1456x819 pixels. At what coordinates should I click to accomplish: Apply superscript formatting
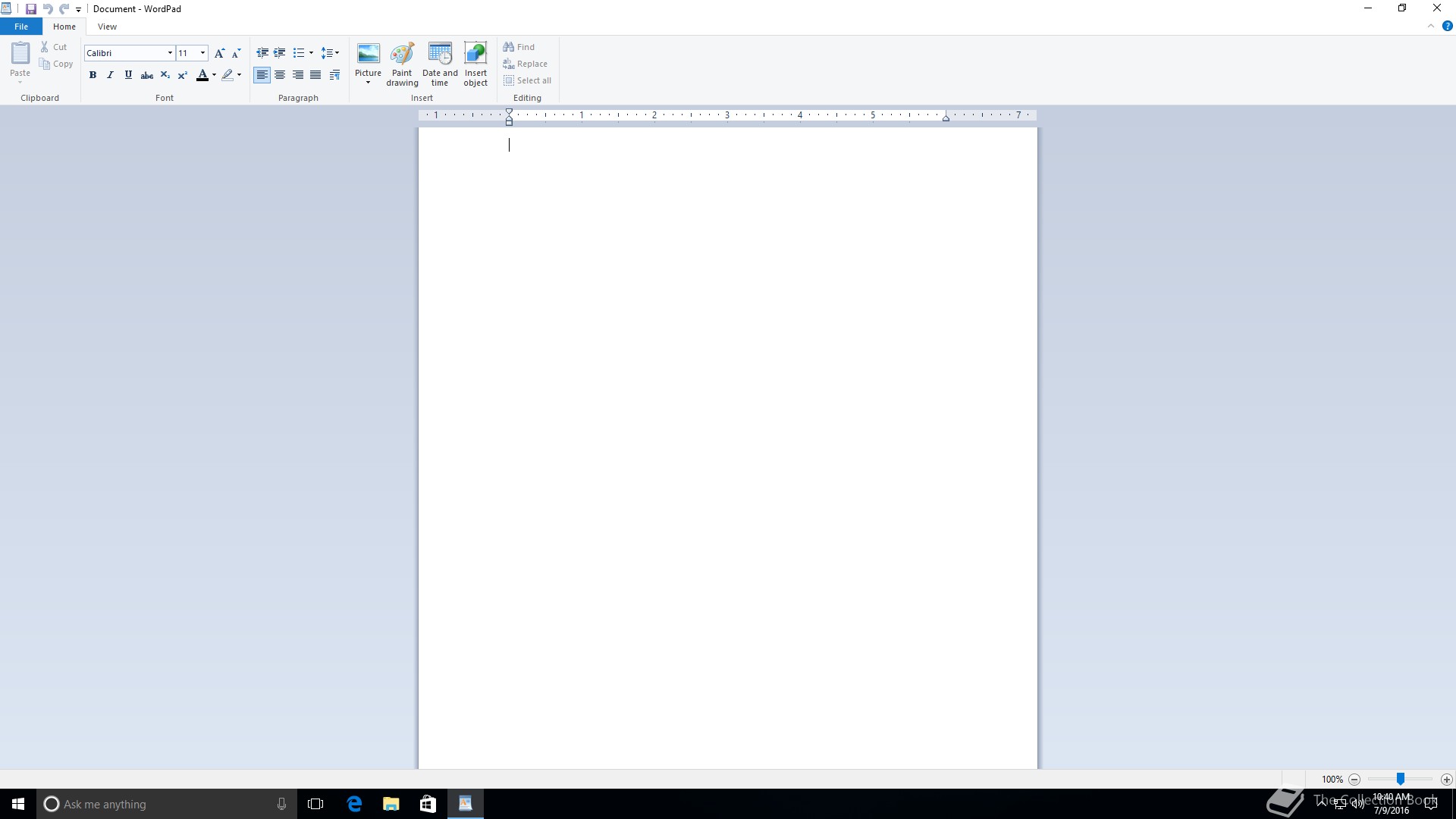coord(183,75)
